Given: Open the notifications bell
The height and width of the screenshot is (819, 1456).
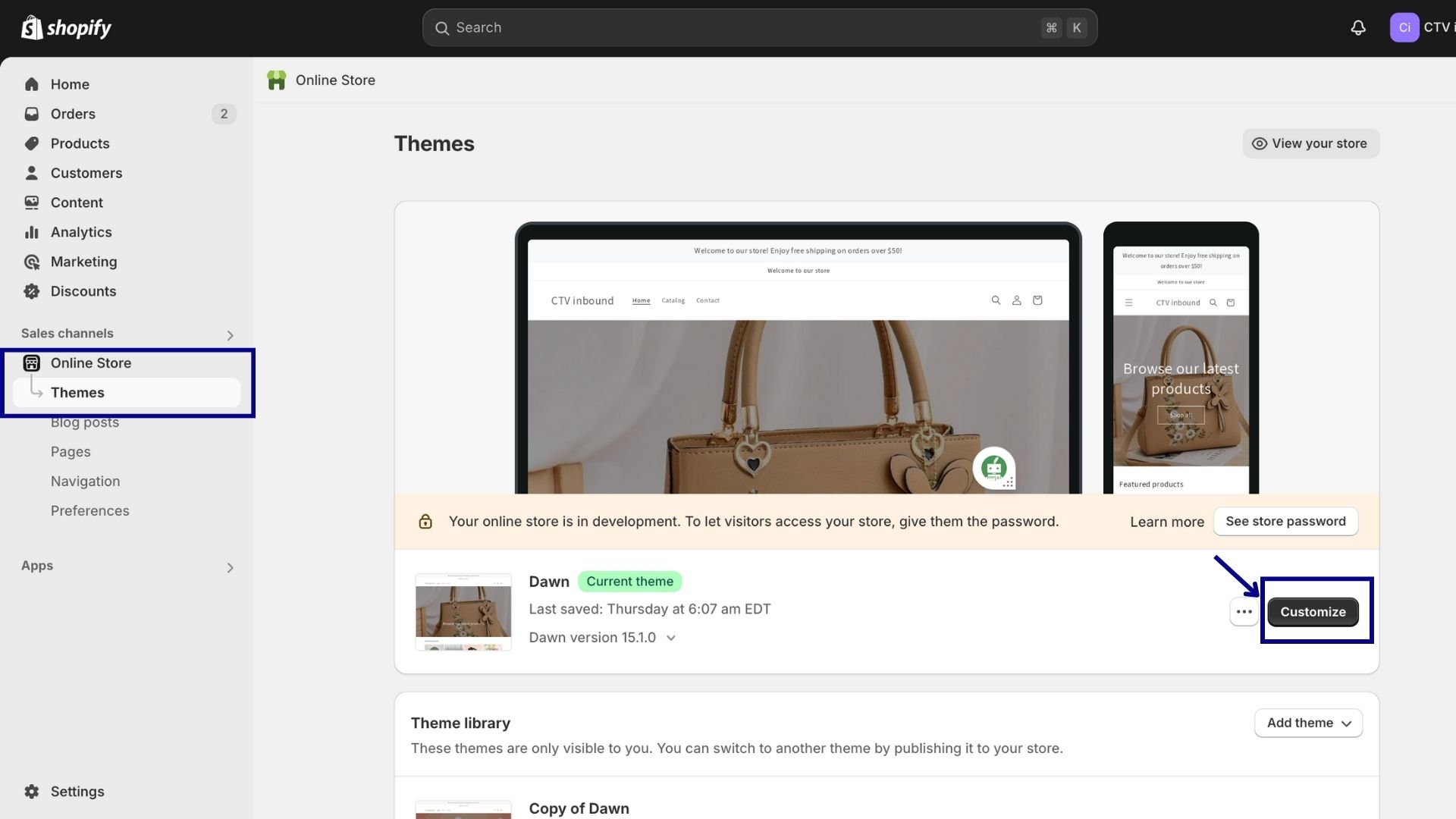Looking at the screenshot, I should pos(1357,28).
